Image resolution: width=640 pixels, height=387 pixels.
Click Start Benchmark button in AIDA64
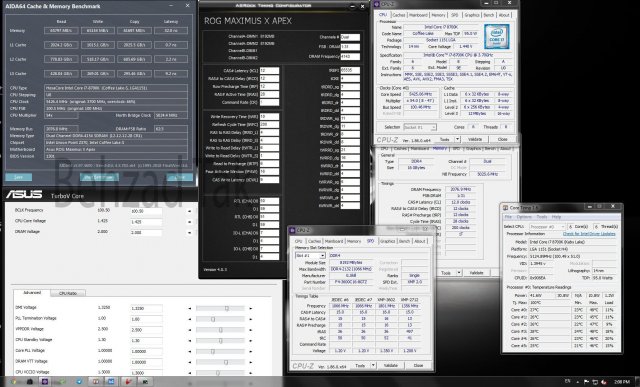99,177
